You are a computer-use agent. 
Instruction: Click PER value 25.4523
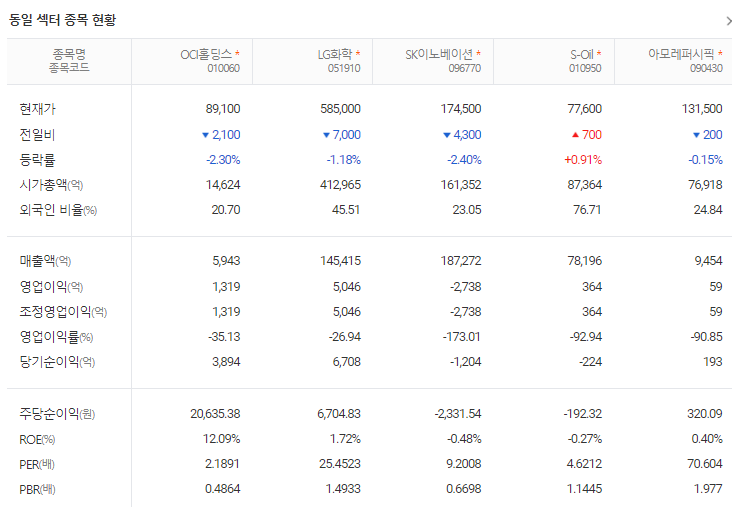coord(340,464)
